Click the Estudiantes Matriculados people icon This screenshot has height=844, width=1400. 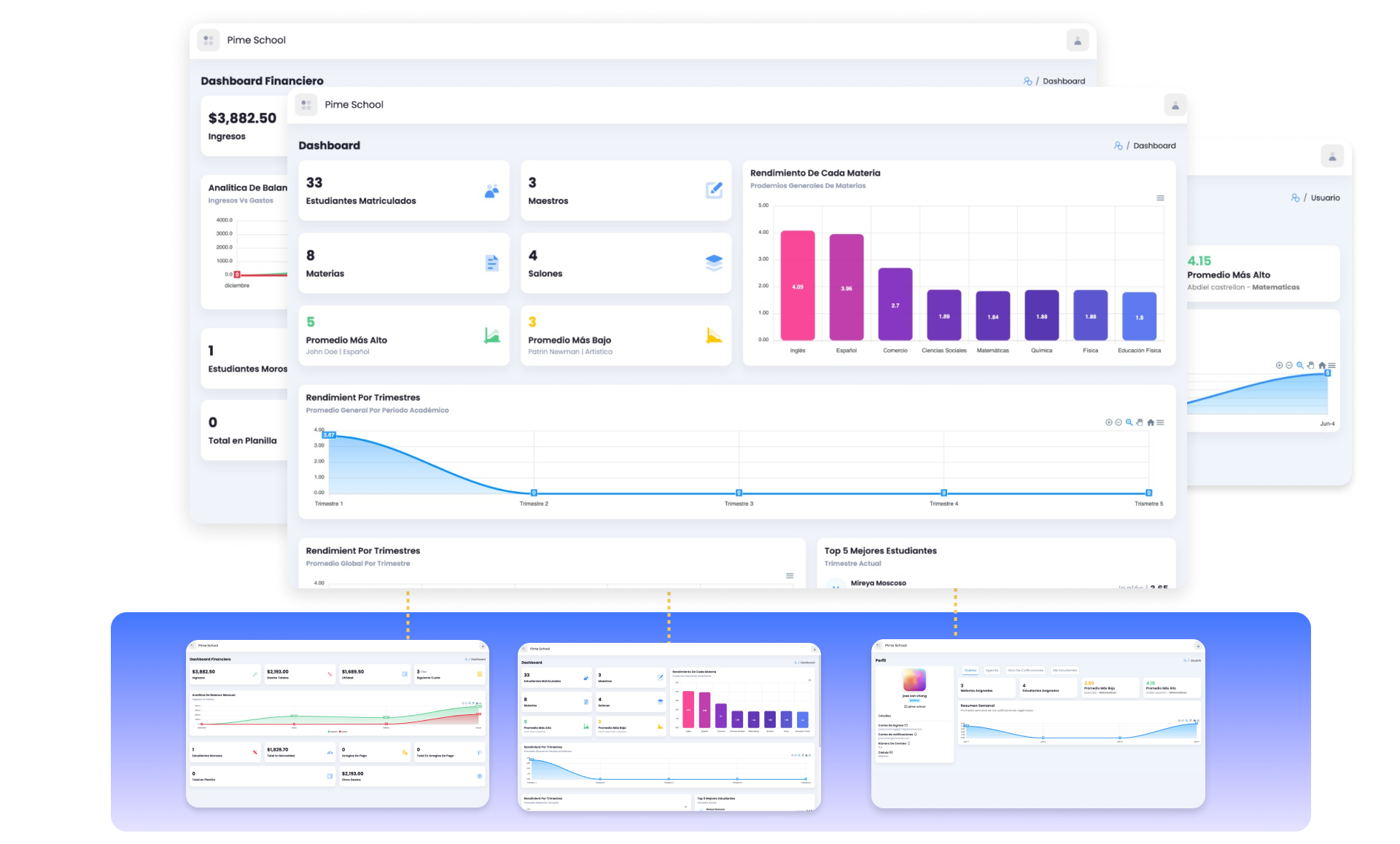pyautogui.click(x=492, y=191)
